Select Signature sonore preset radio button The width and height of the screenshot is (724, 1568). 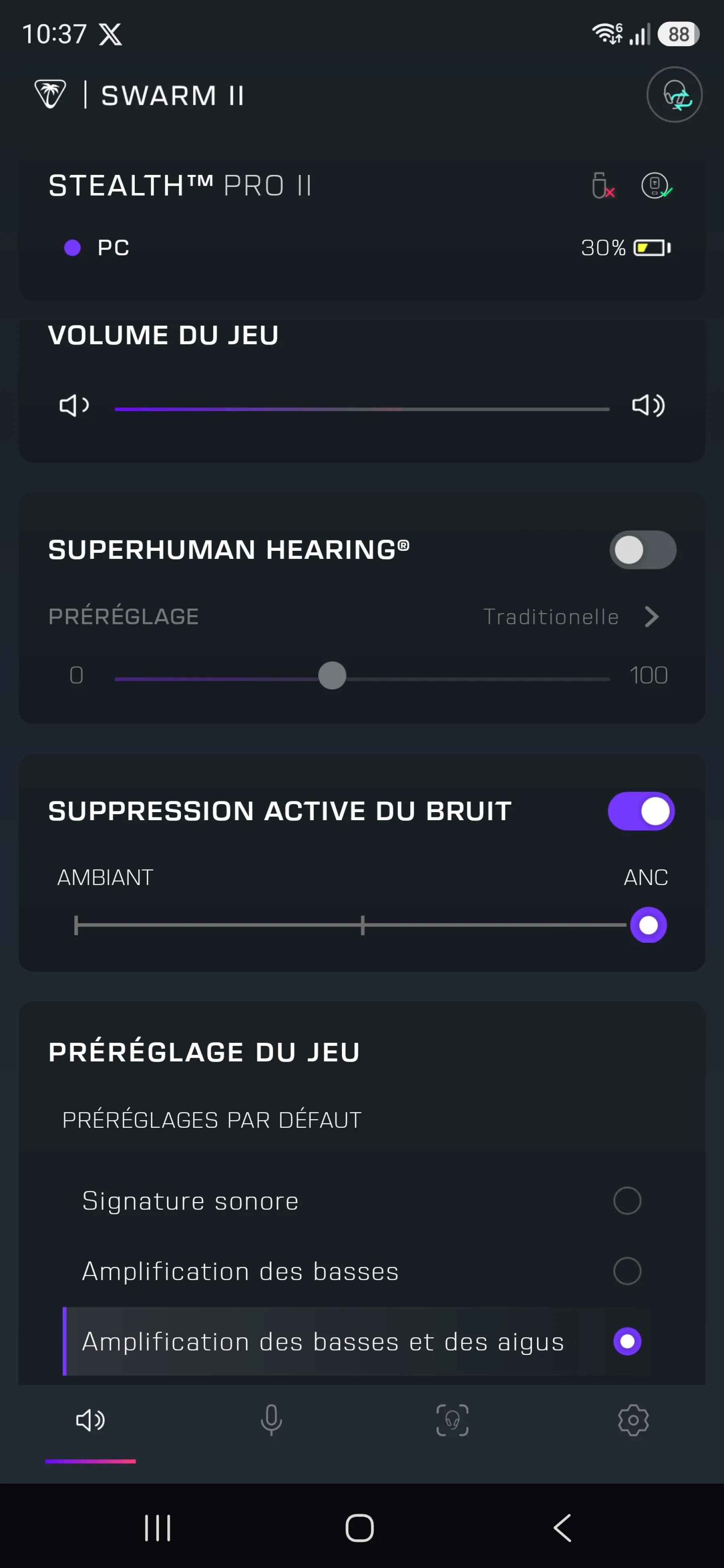pos(627,1201)
